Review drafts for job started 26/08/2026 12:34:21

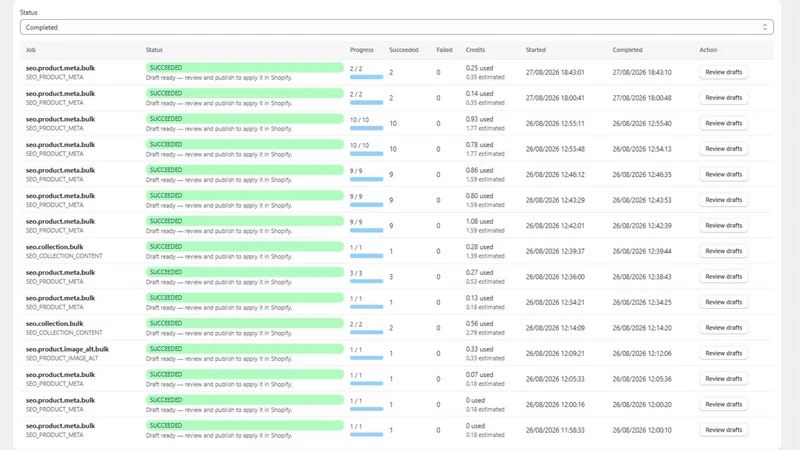coord(723,302)
